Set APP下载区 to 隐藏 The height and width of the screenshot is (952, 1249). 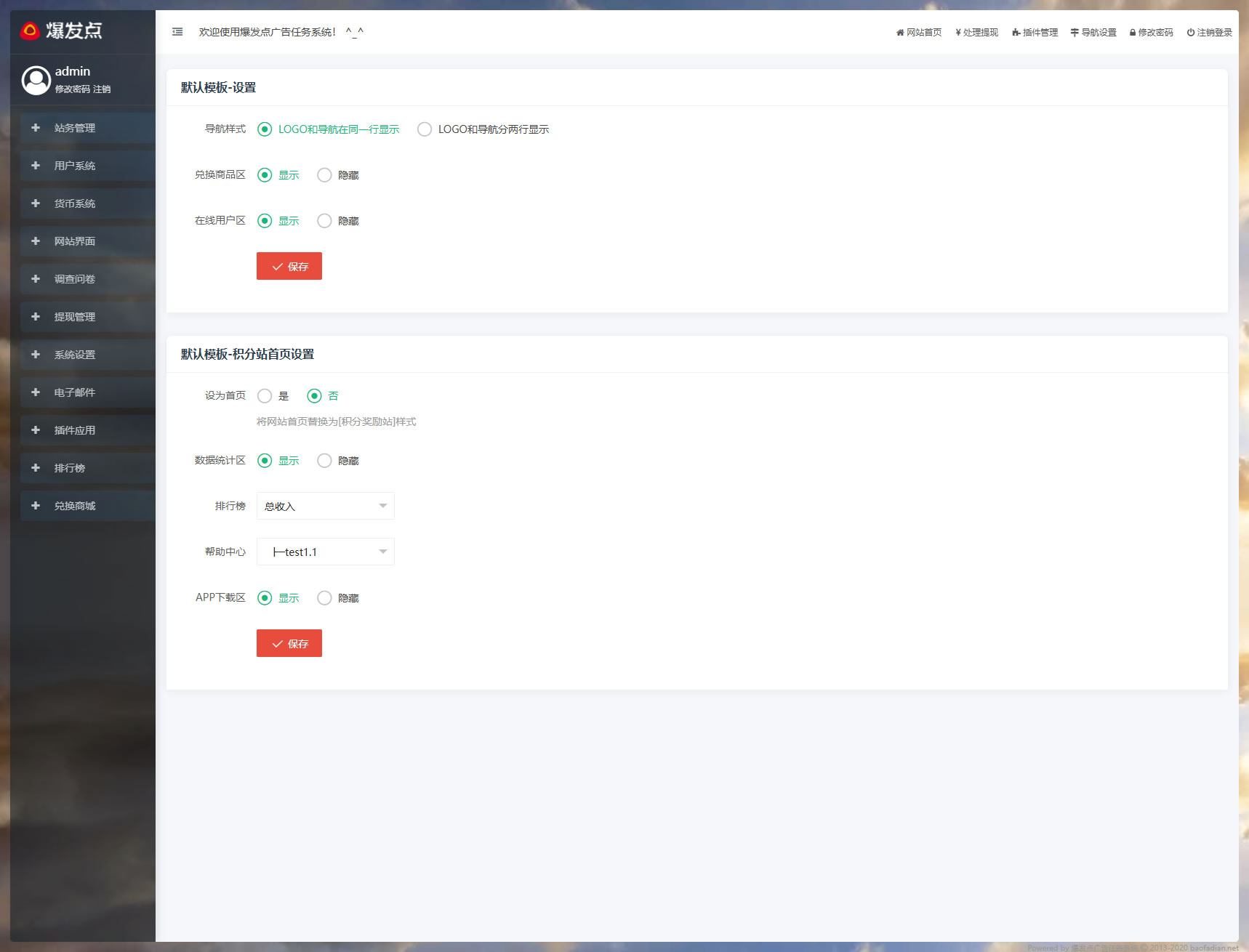click(324, 598)
